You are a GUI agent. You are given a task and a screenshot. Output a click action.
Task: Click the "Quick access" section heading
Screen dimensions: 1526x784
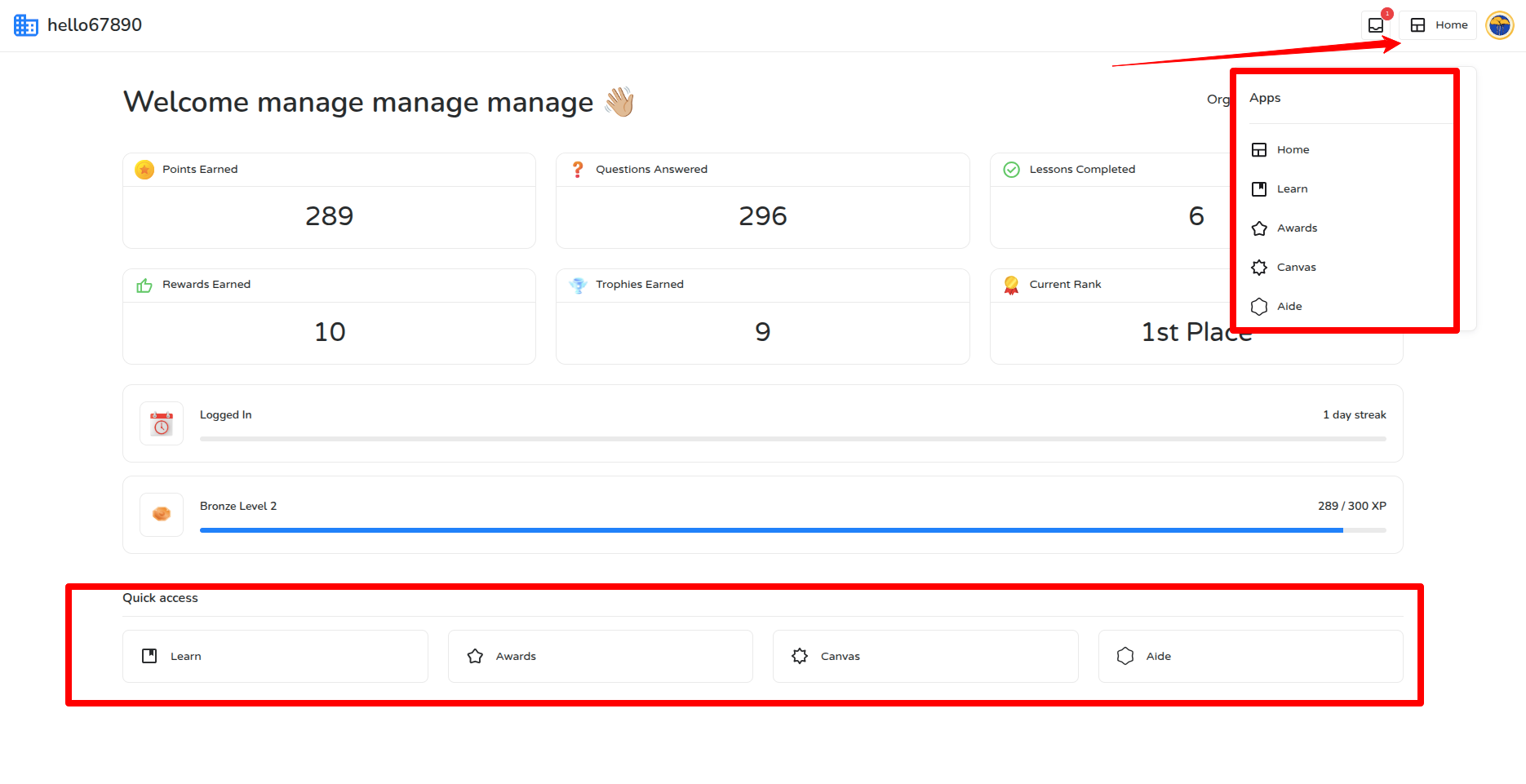tap(160, 598)
